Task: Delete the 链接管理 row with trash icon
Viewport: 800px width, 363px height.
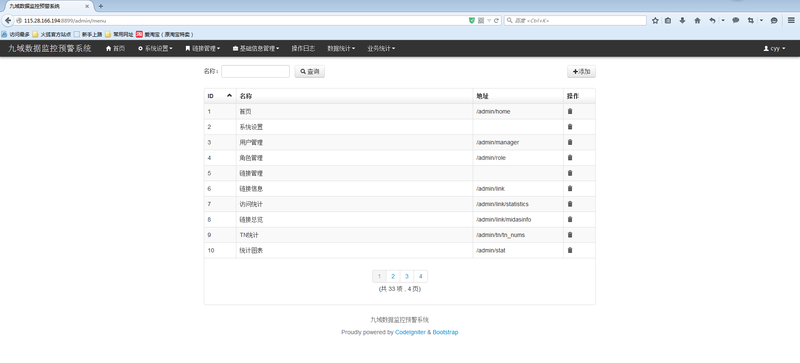Action: tap(570, 173)
